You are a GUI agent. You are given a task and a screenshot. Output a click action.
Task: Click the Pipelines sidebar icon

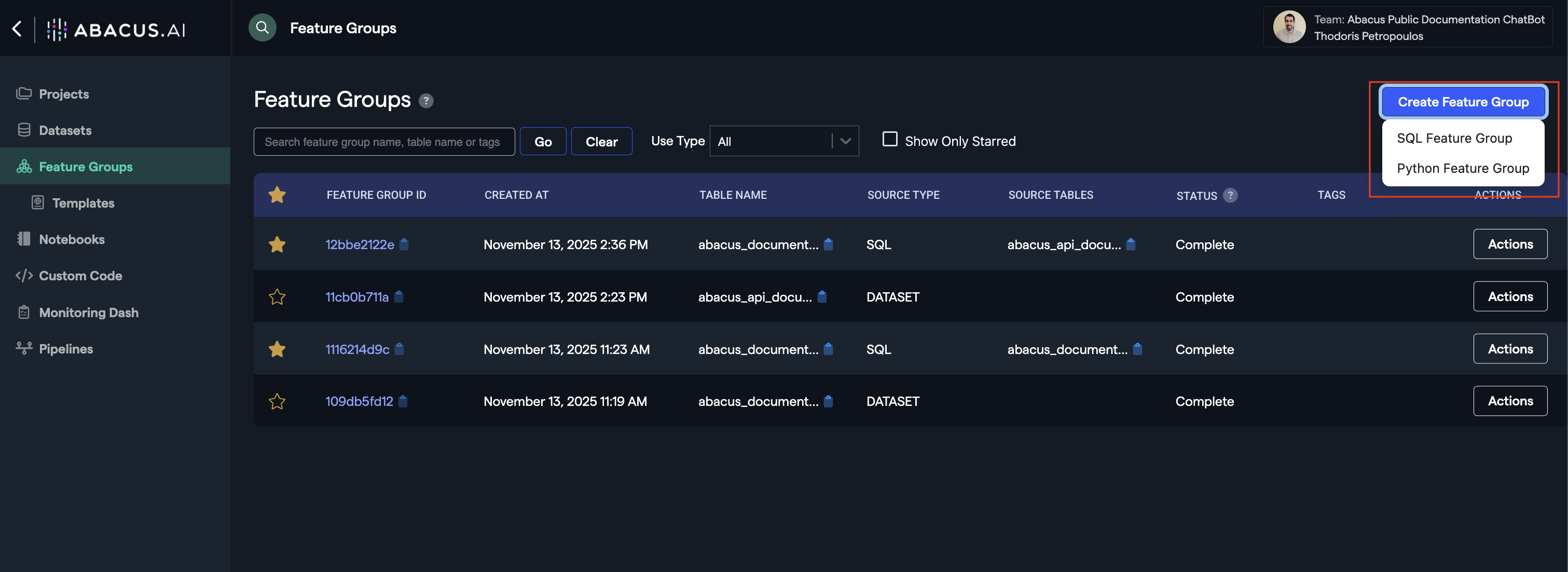(24, 348)
